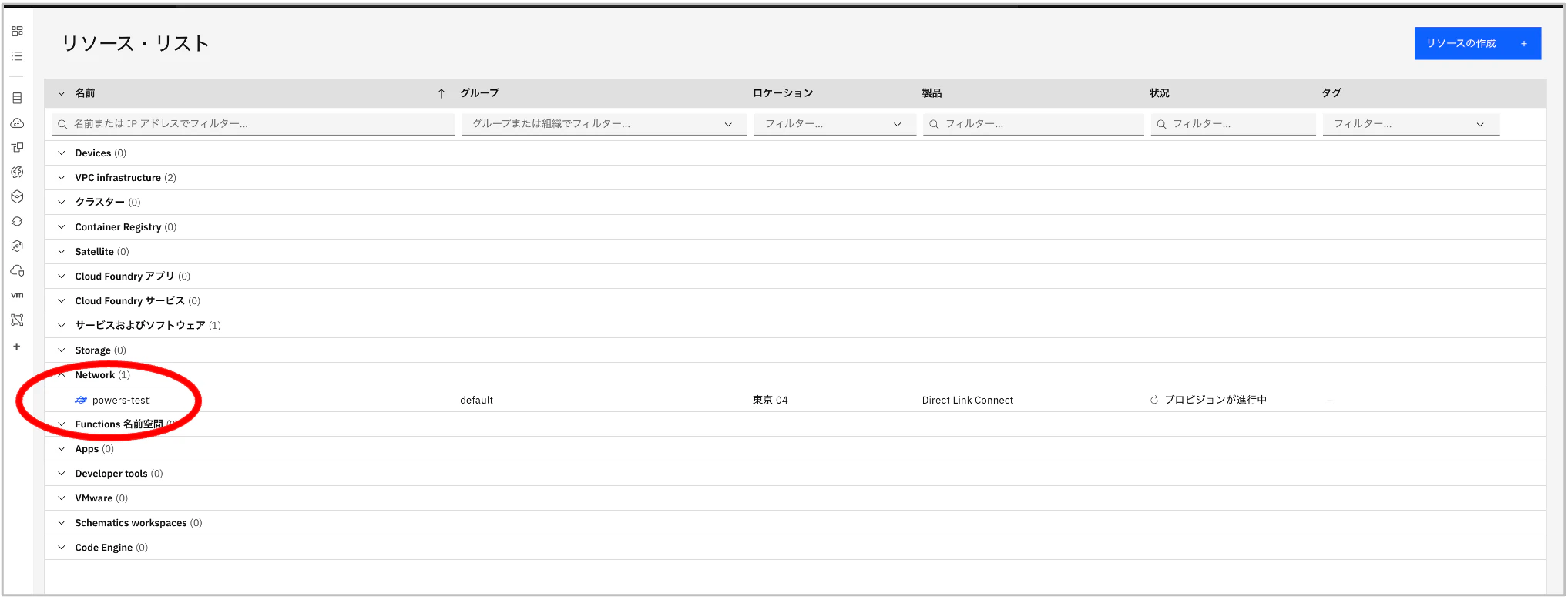The height and width of the screenshot is (600, 1568).
Task: Expand the Code Engine group
Action: click(62, 548)
